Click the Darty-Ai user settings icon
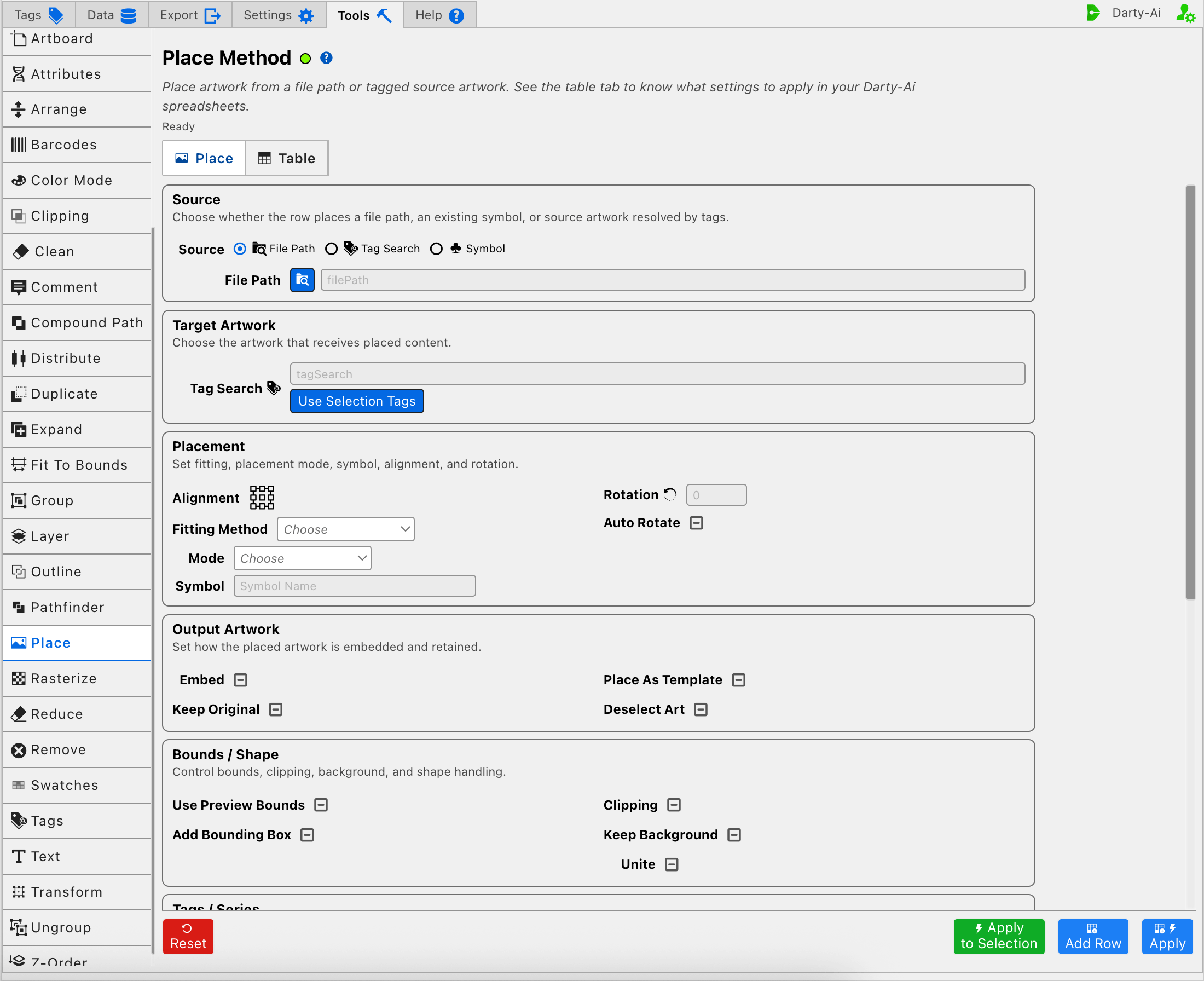Viewport: 1204px width, 981px height. 1185,14
